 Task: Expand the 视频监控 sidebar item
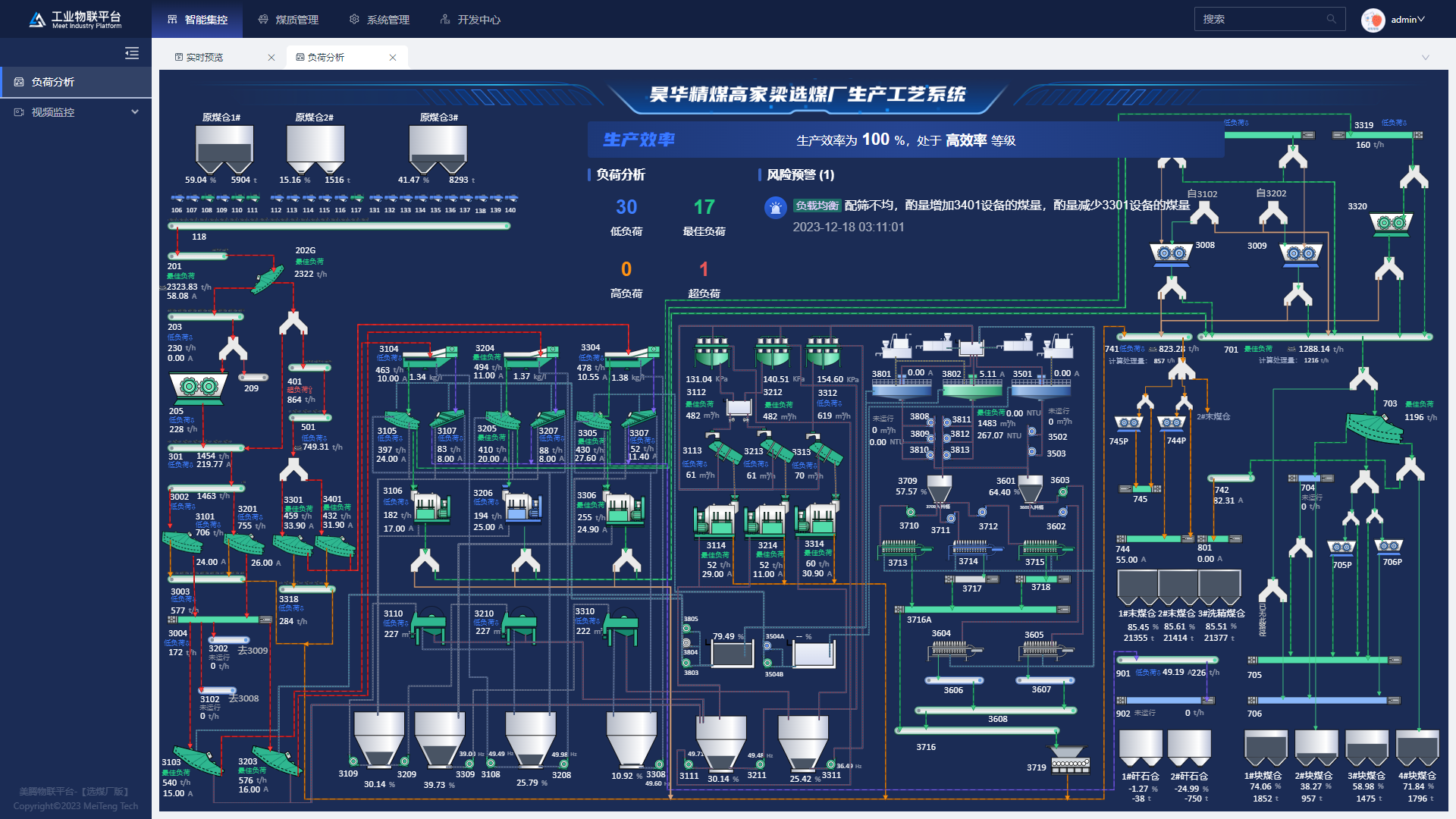coord(76,112)
